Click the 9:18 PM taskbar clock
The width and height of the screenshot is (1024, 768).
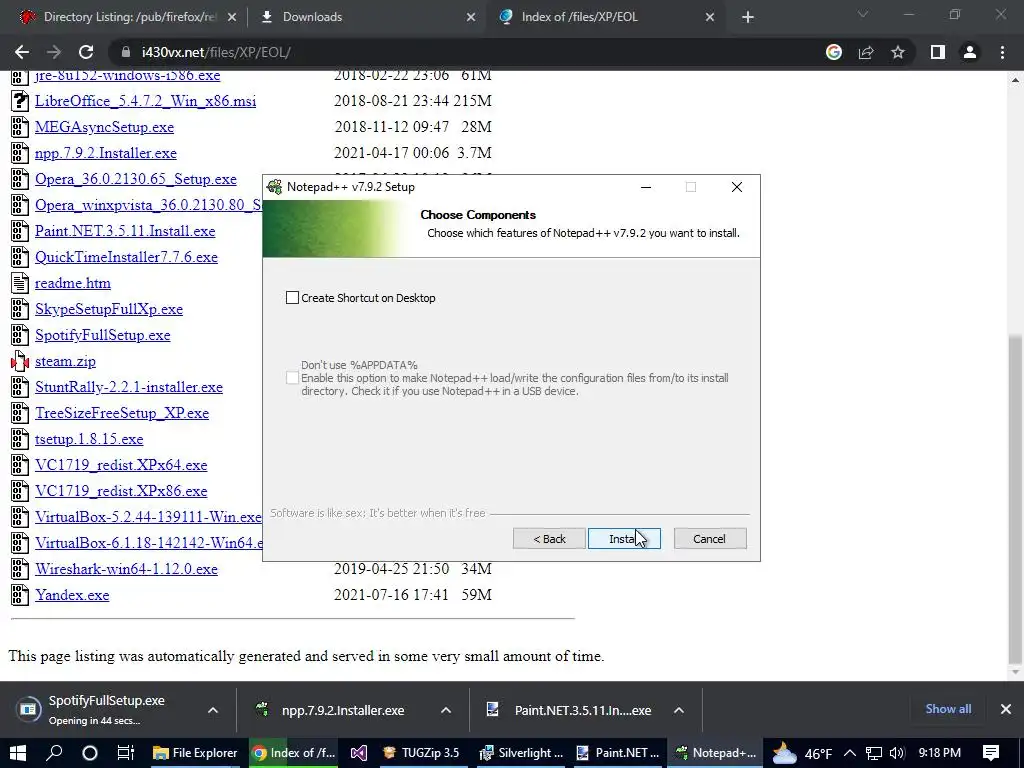click(940, 753)
